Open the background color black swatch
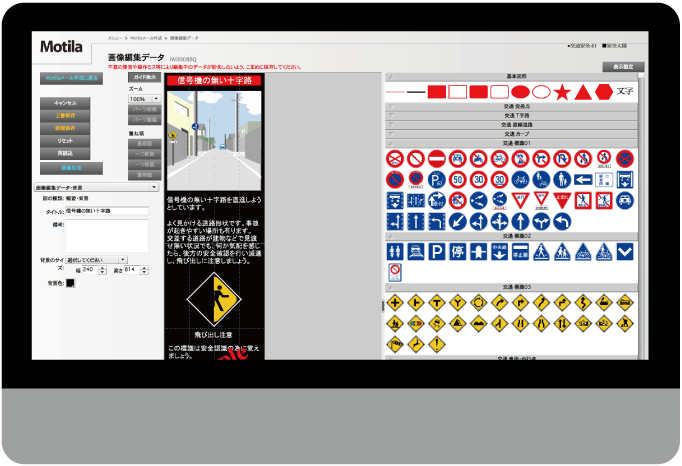The height and width of the screenshot is (466, 682). (x=70, y=283)
